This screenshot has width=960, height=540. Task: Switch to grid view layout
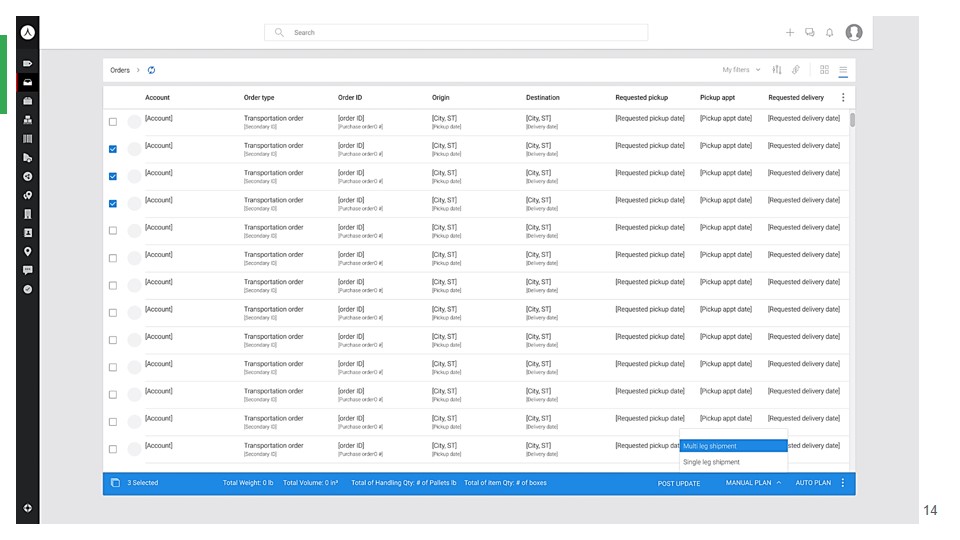click(824, 70)
